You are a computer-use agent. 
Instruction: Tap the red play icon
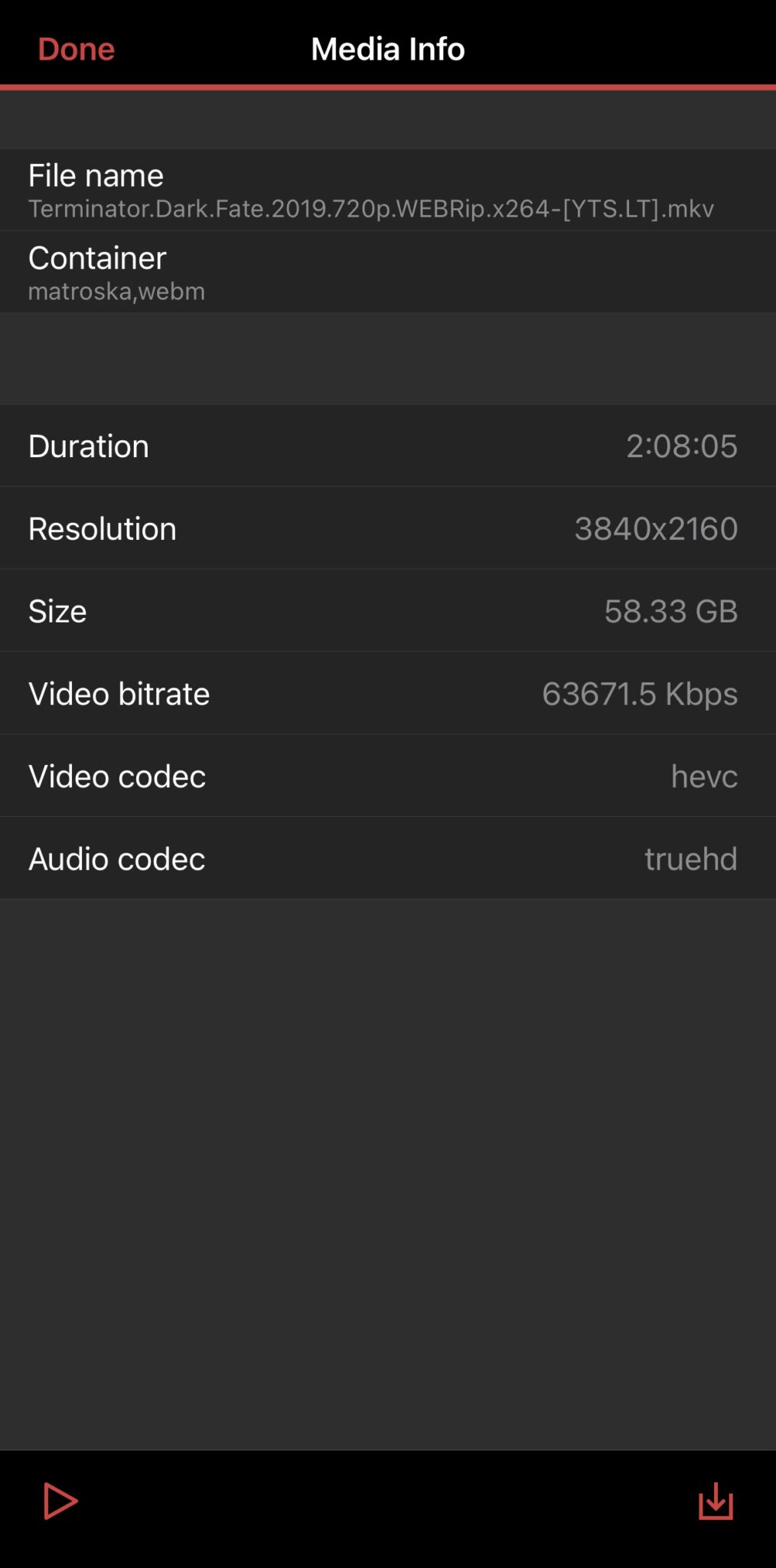point(60,1501)
